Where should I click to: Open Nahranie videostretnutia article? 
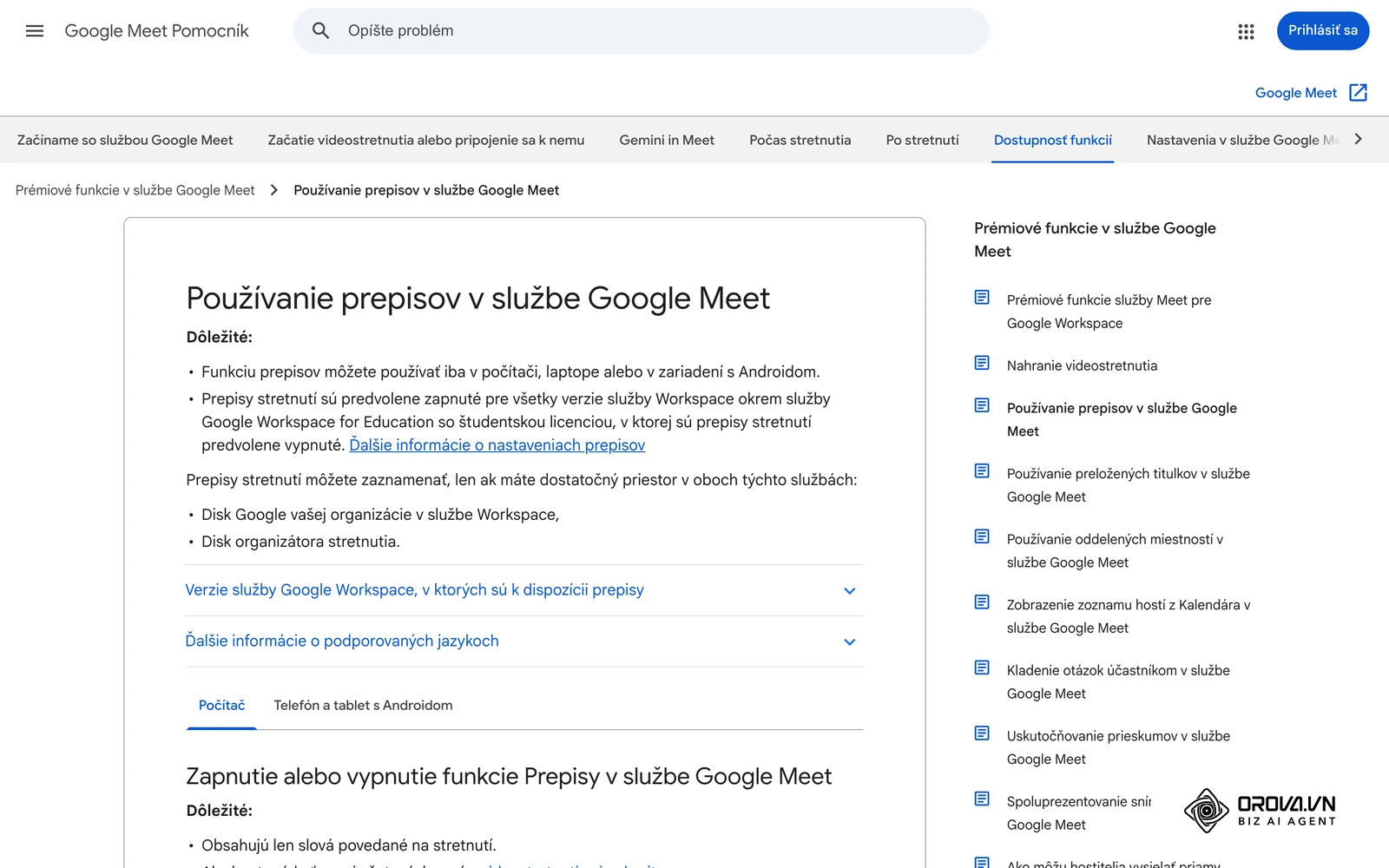pos(1082,365)
